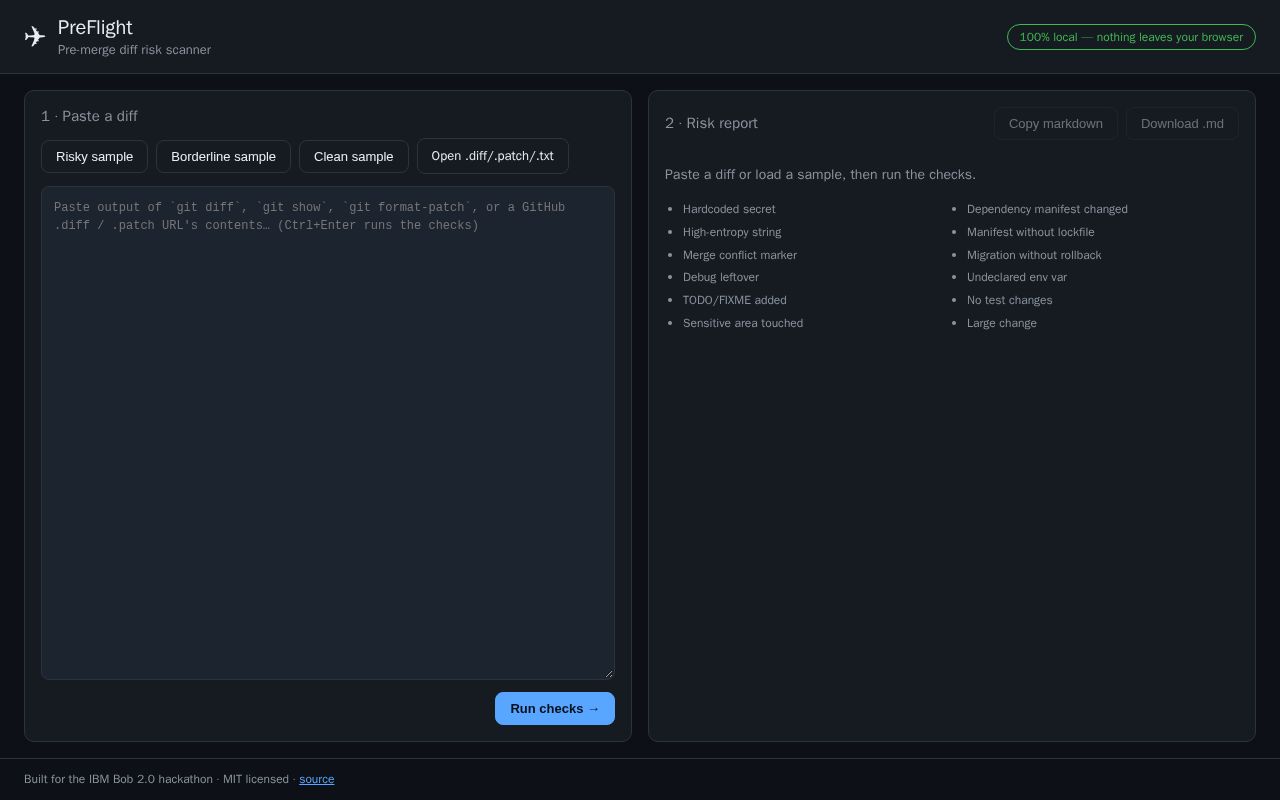
Task: Select the 'No test changes' check item
Action: [x=1010, y=300]
